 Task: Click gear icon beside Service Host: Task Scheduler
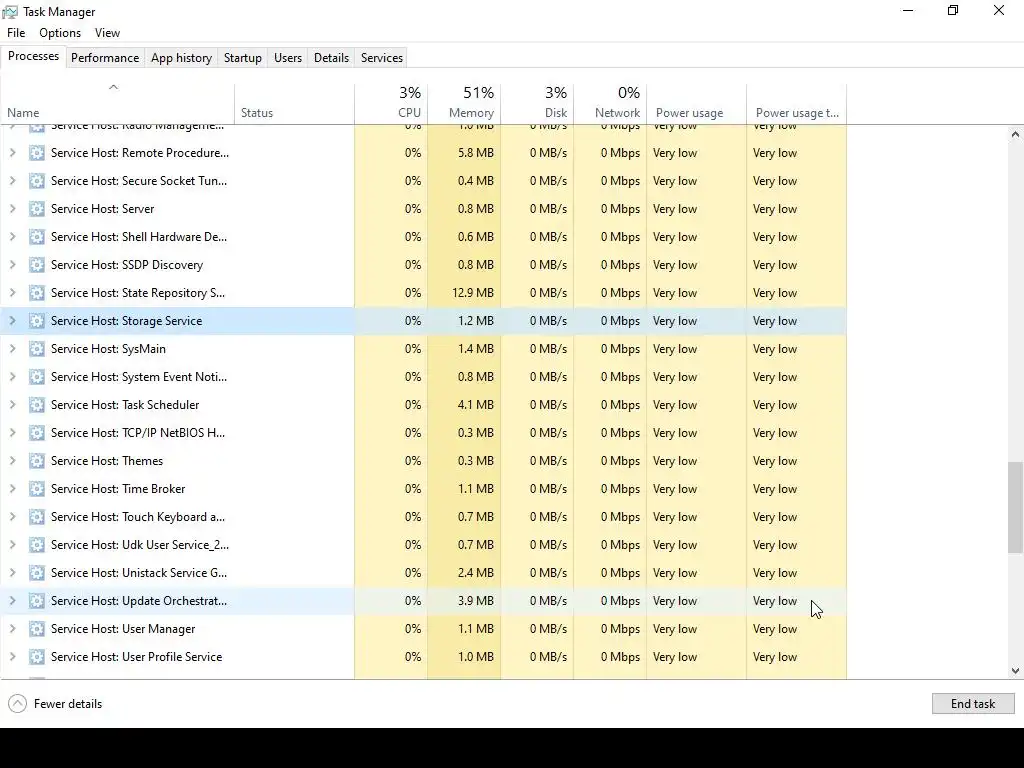[37, 406]
